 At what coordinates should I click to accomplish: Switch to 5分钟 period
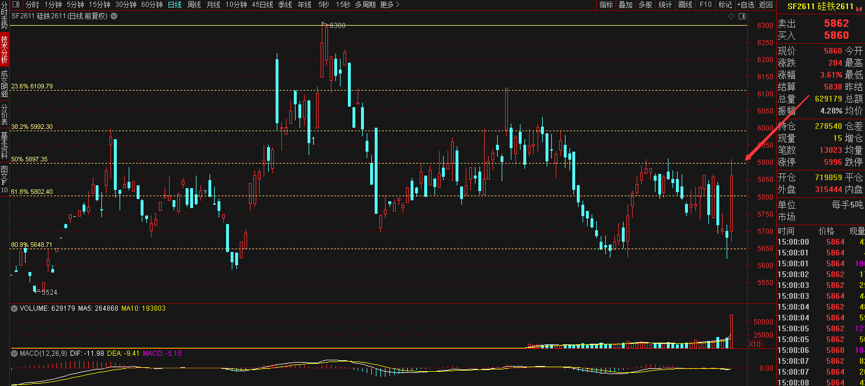click(76, 5)
